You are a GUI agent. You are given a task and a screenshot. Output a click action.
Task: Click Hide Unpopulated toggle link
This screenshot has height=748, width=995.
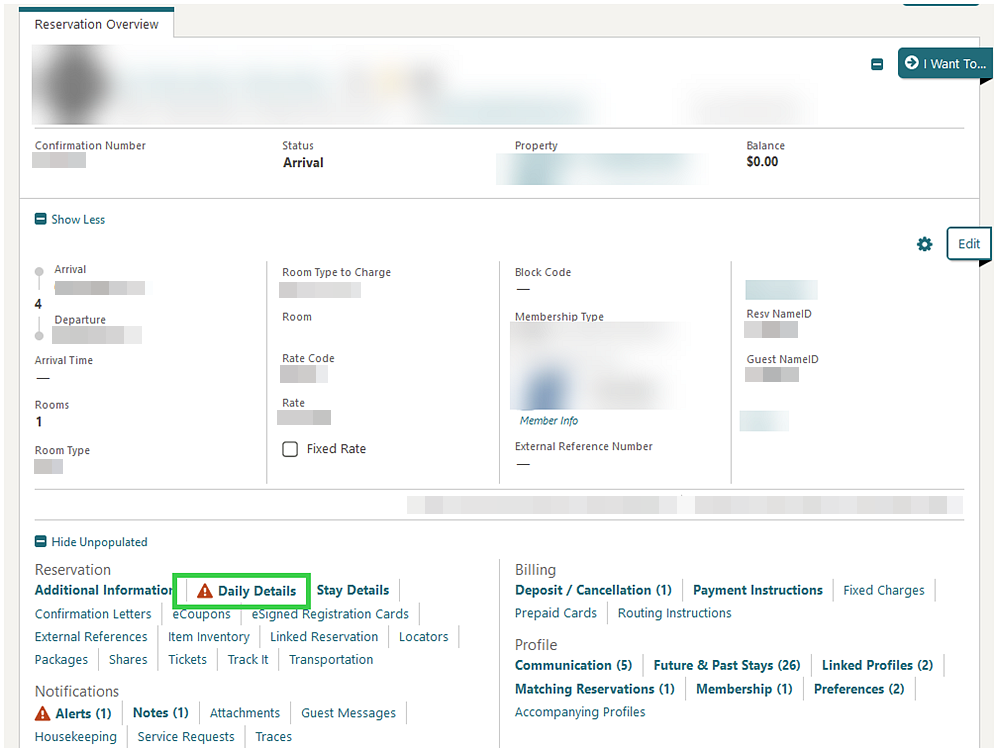(x=91, y=542)
